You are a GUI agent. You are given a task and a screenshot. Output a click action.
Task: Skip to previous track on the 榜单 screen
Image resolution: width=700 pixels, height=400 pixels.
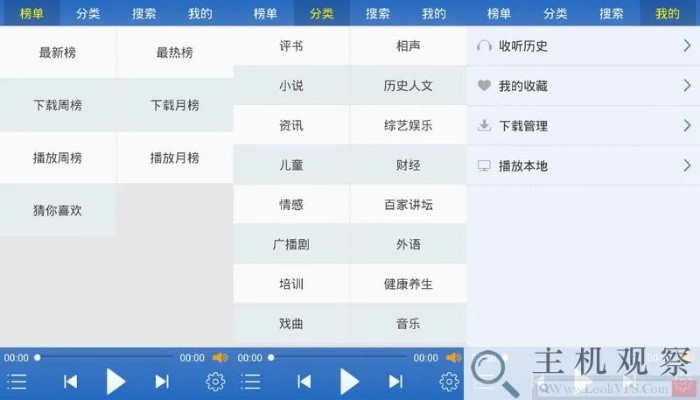(x=70, y=382)
